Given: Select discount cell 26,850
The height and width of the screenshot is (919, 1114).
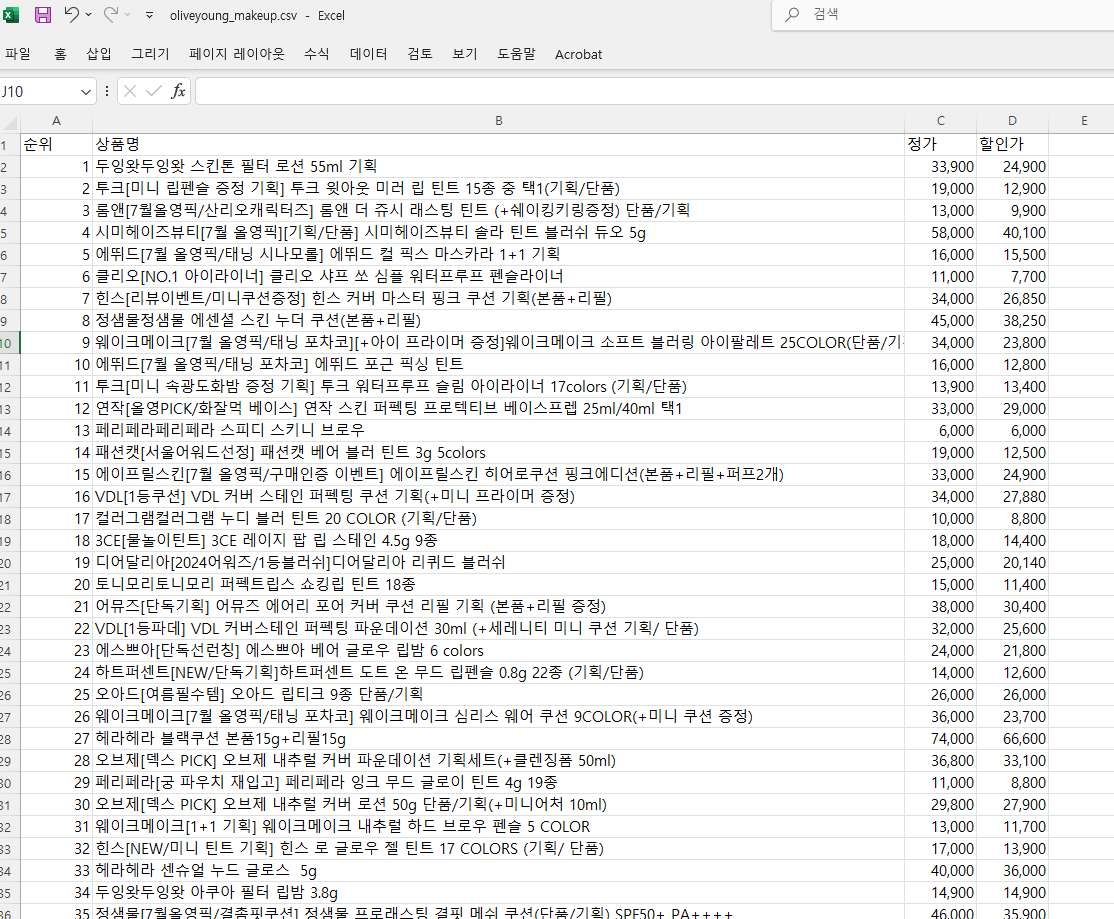Looking at the screenshot, I should [x=1012, y=299].
